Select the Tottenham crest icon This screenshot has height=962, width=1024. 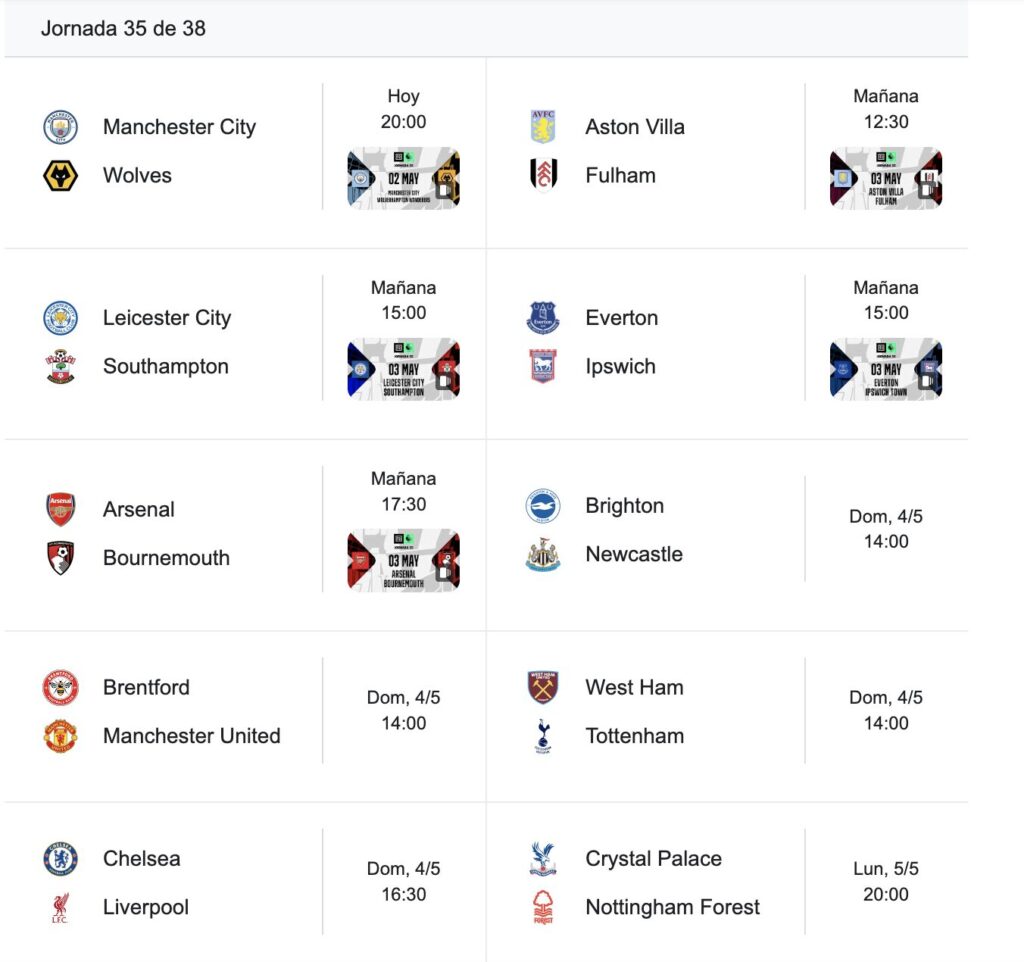click(x=543, y=736)
